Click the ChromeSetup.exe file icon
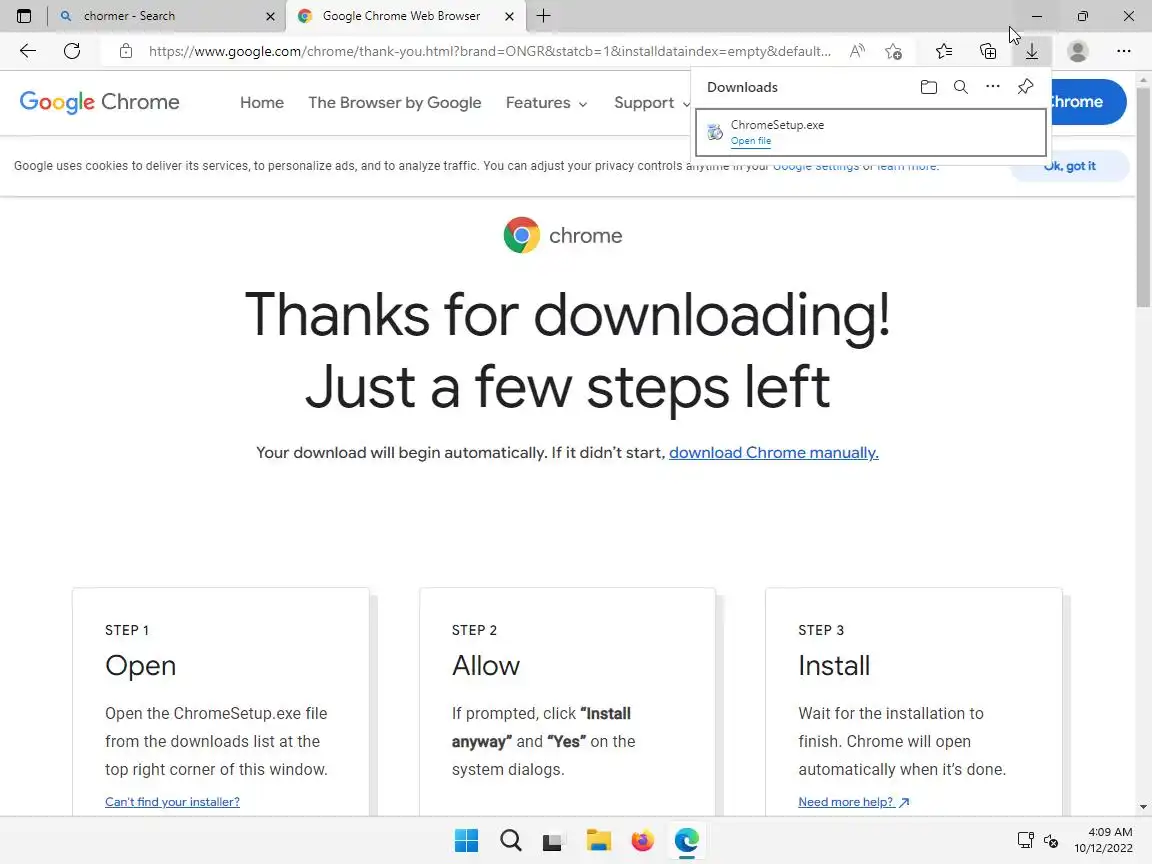 pos(715,132)
